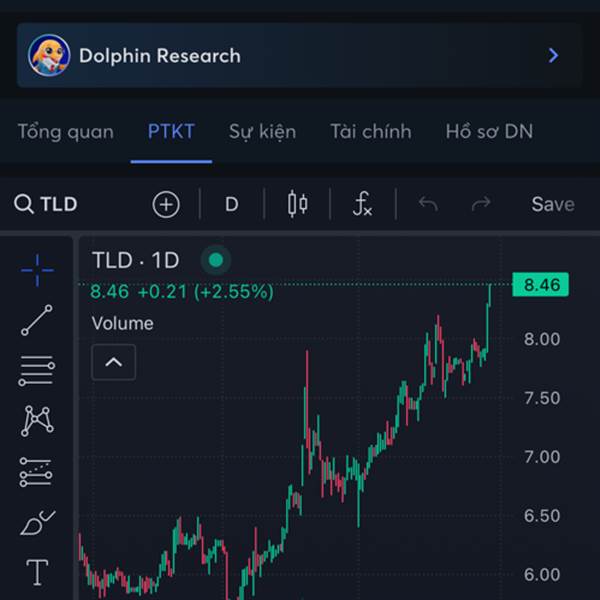Open the Dolphin Research banner
Screen dimensions: 600x600
click(x=299, y=55)
